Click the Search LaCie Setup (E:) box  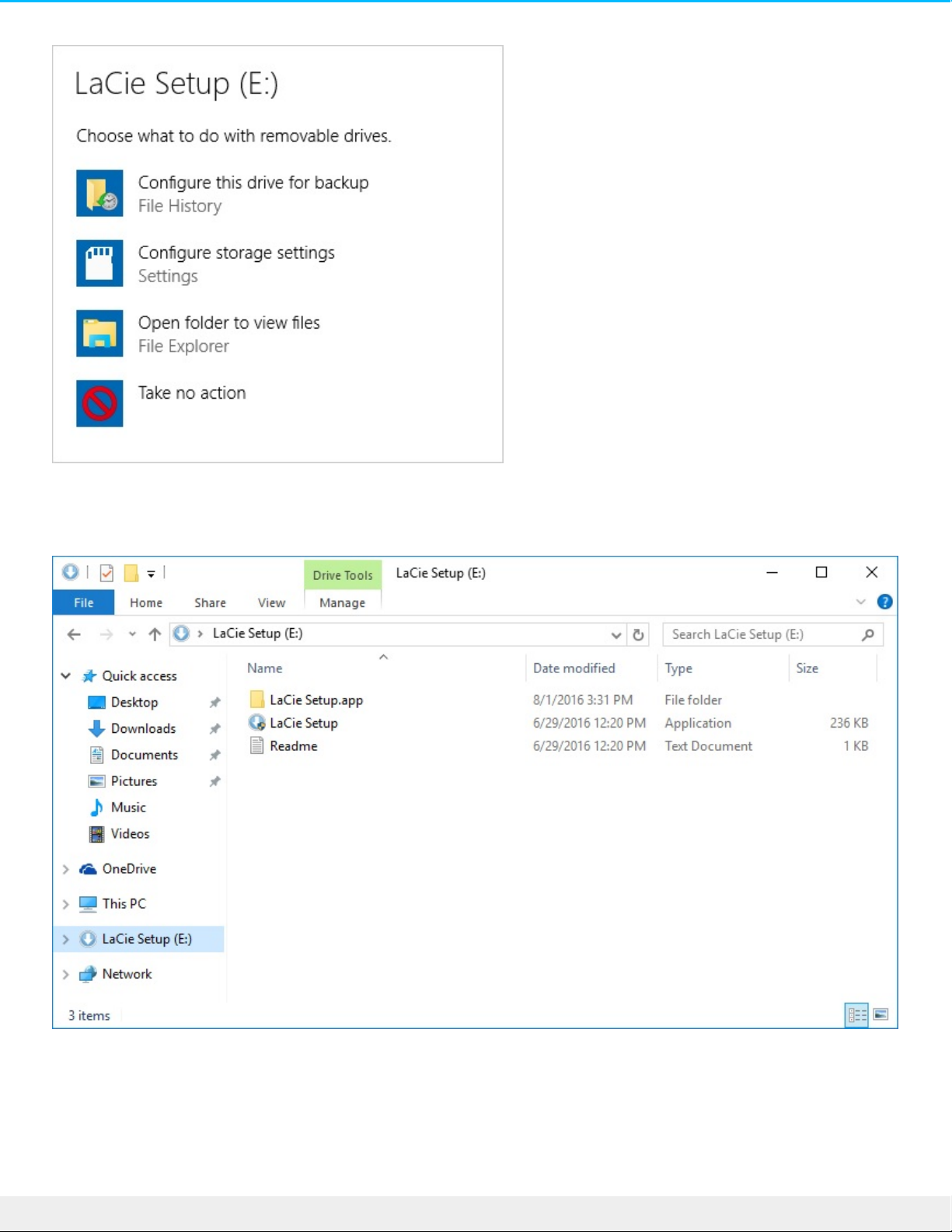click(772, 634)
